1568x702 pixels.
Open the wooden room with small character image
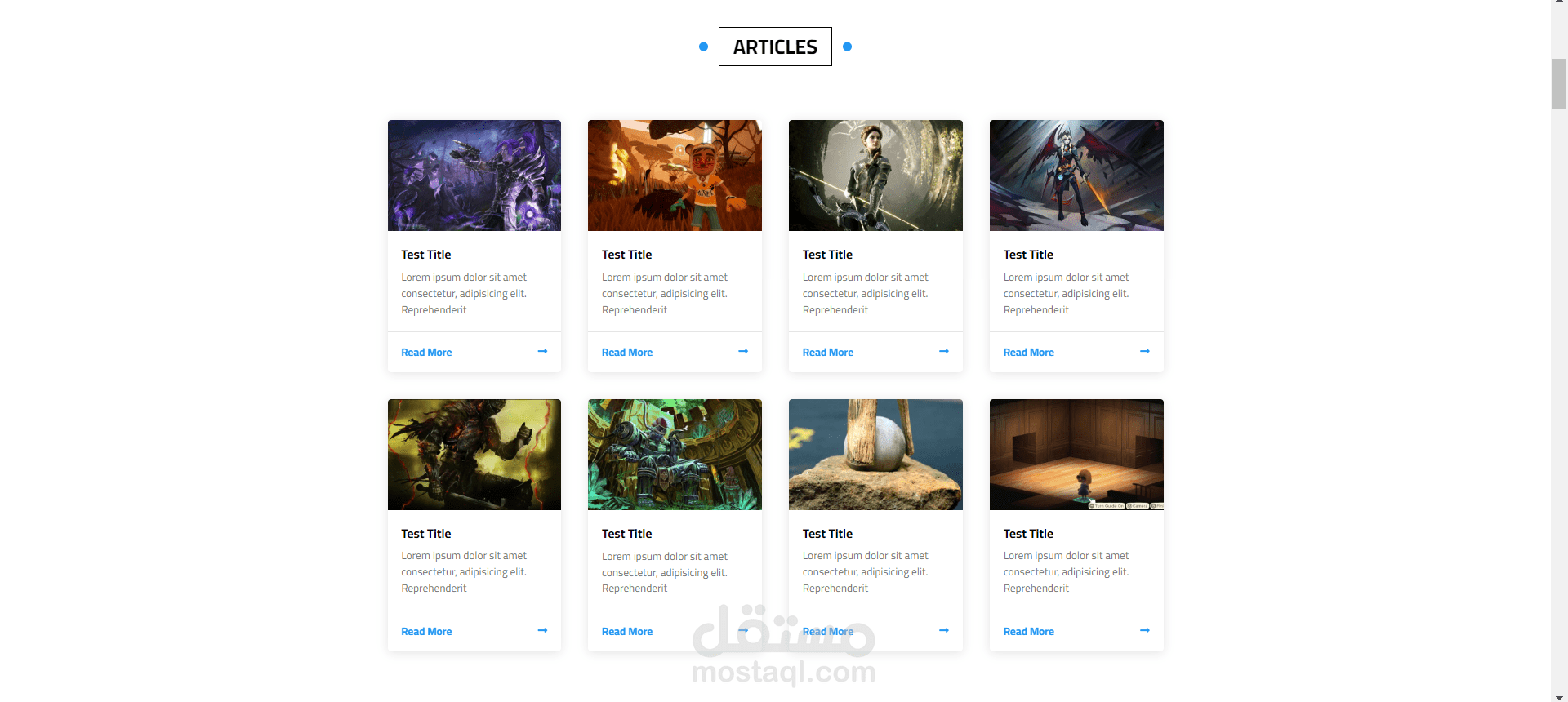pyautogui.click(x=1076, y=455)
